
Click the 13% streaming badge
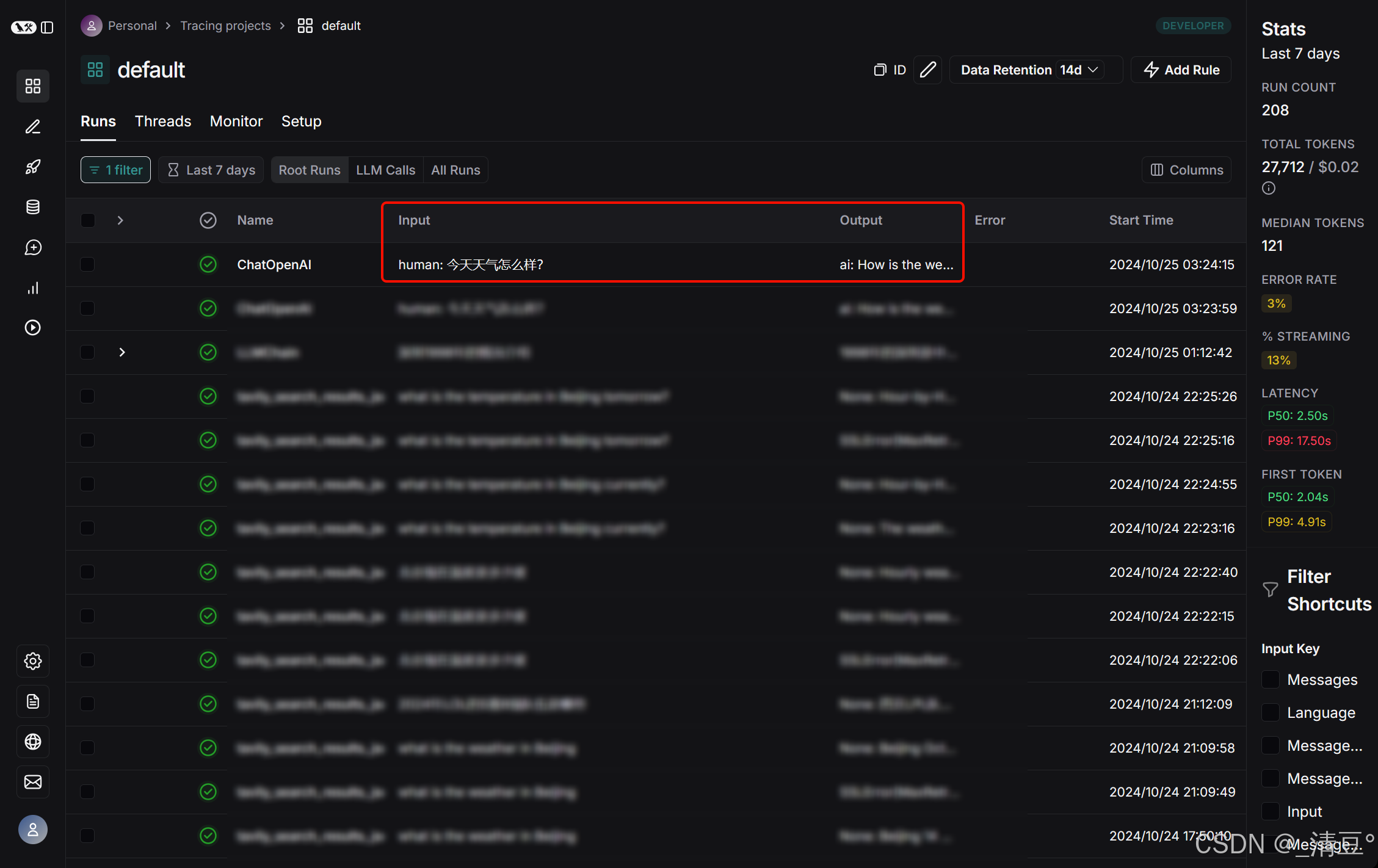coord(1279,360)
